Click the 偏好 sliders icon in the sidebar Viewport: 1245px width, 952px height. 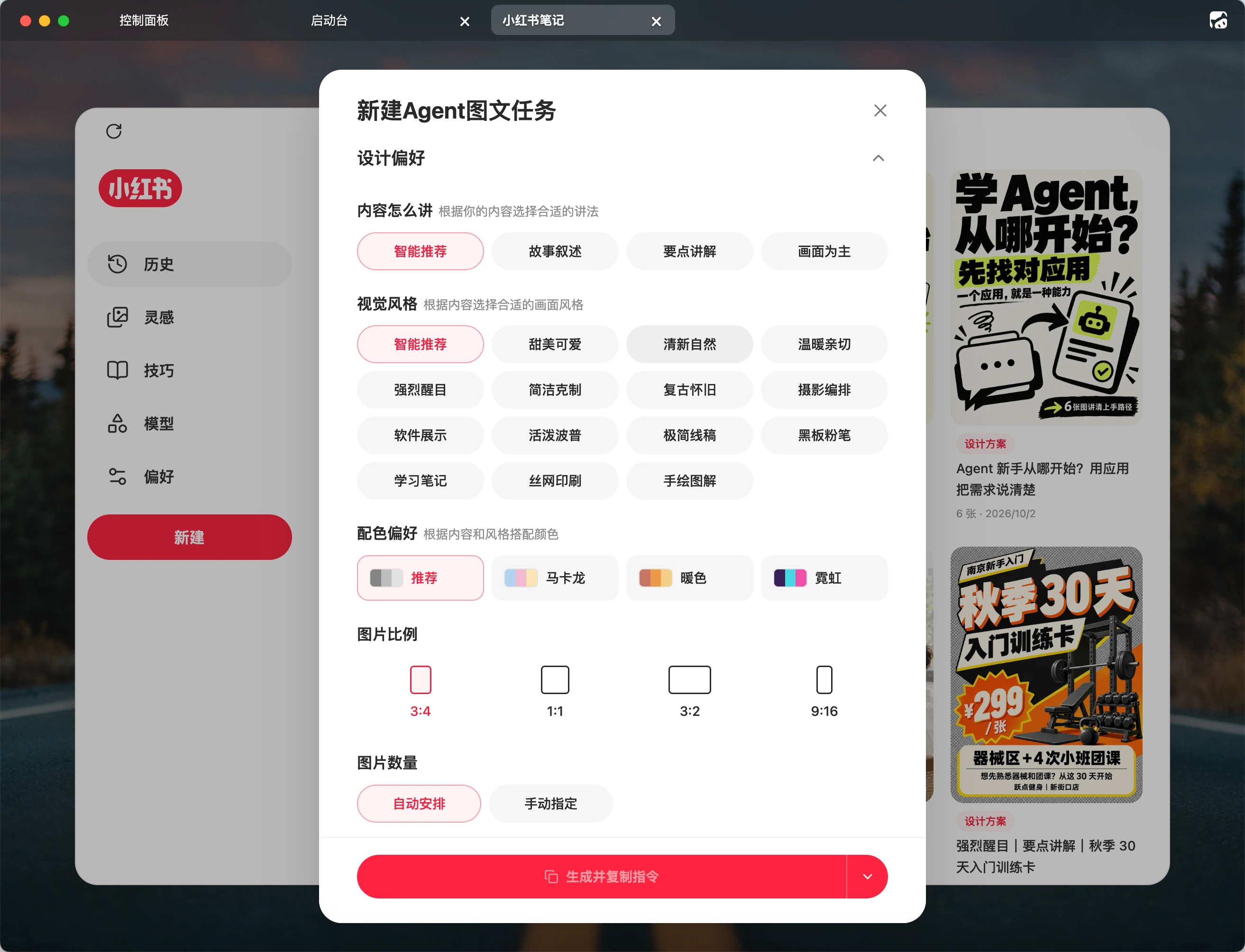click(x=117, y=476)
